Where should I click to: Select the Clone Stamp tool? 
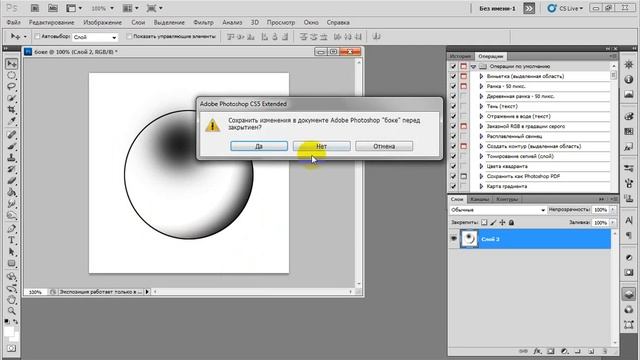tap(11, 158)
